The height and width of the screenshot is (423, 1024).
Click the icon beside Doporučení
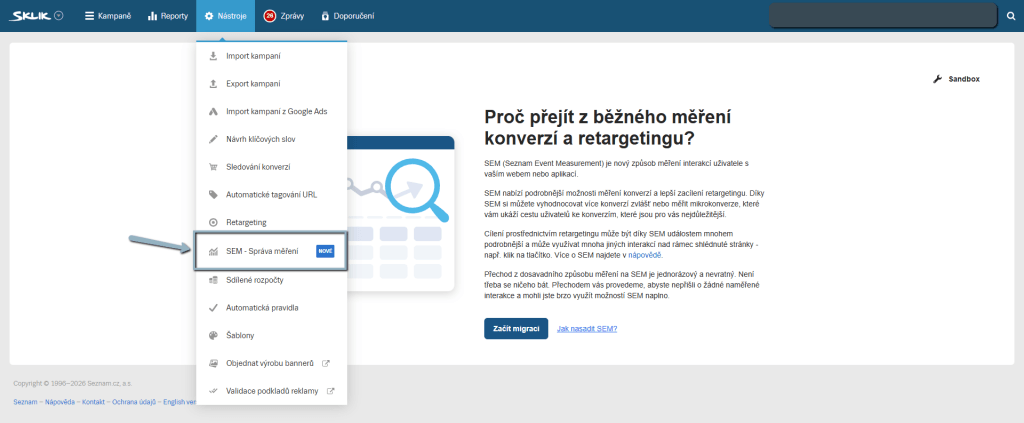[325, 16]
